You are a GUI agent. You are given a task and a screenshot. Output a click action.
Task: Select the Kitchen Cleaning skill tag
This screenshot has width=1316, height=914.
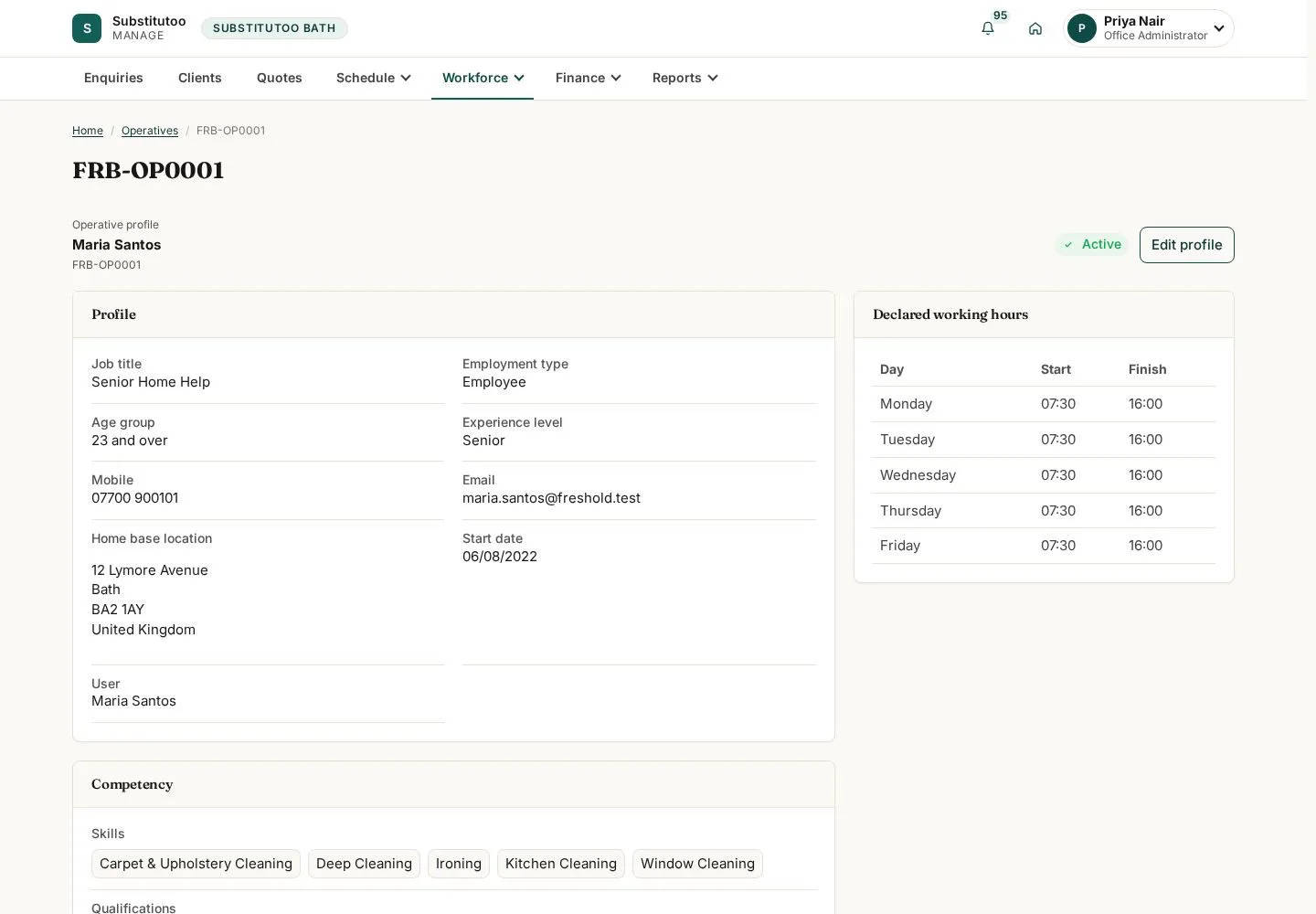tap(561, 864)
